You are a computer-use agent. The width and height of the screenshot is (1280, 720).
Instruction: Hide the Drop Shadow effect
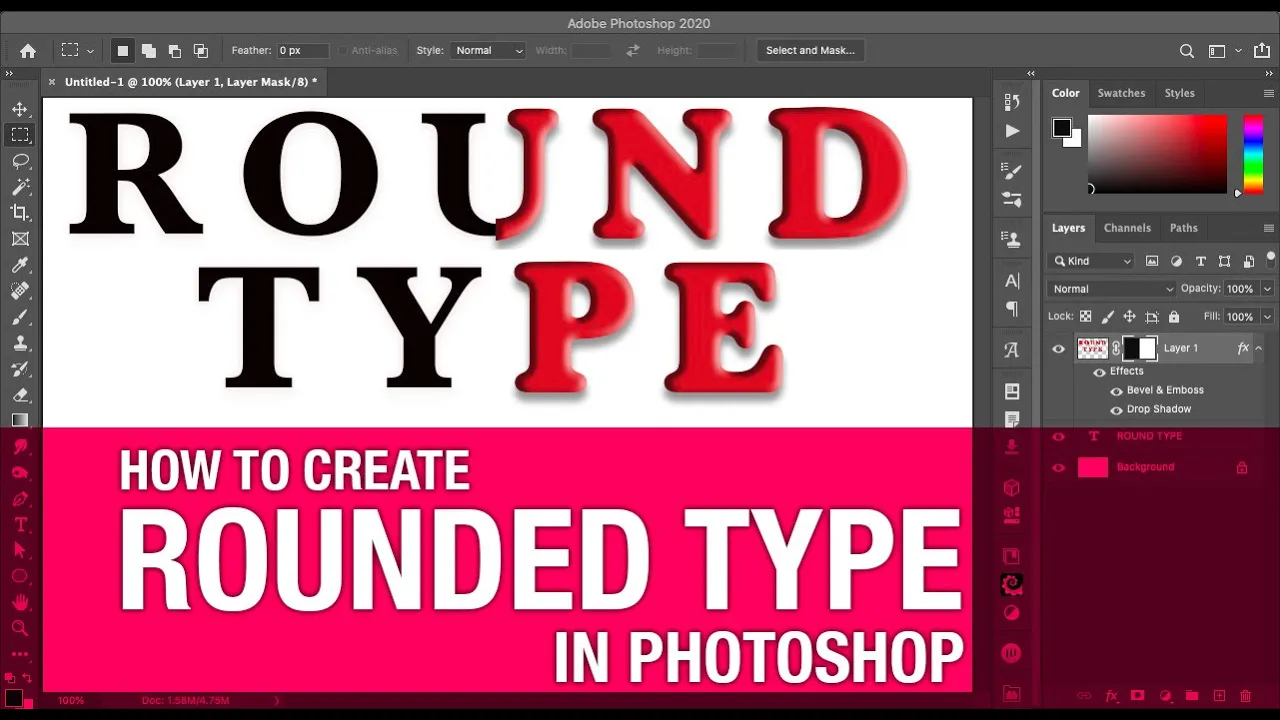pyautogui.click(x=1116, y=410)
